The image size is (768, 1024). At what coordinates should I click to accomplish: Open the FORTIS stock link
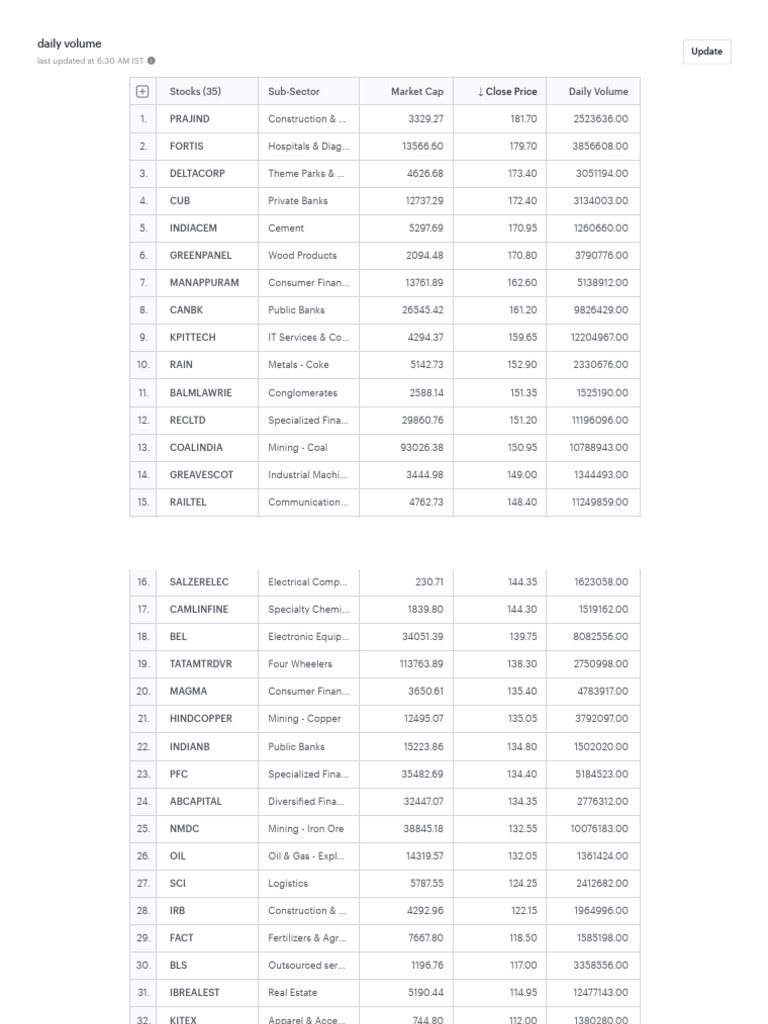(186, 146)
